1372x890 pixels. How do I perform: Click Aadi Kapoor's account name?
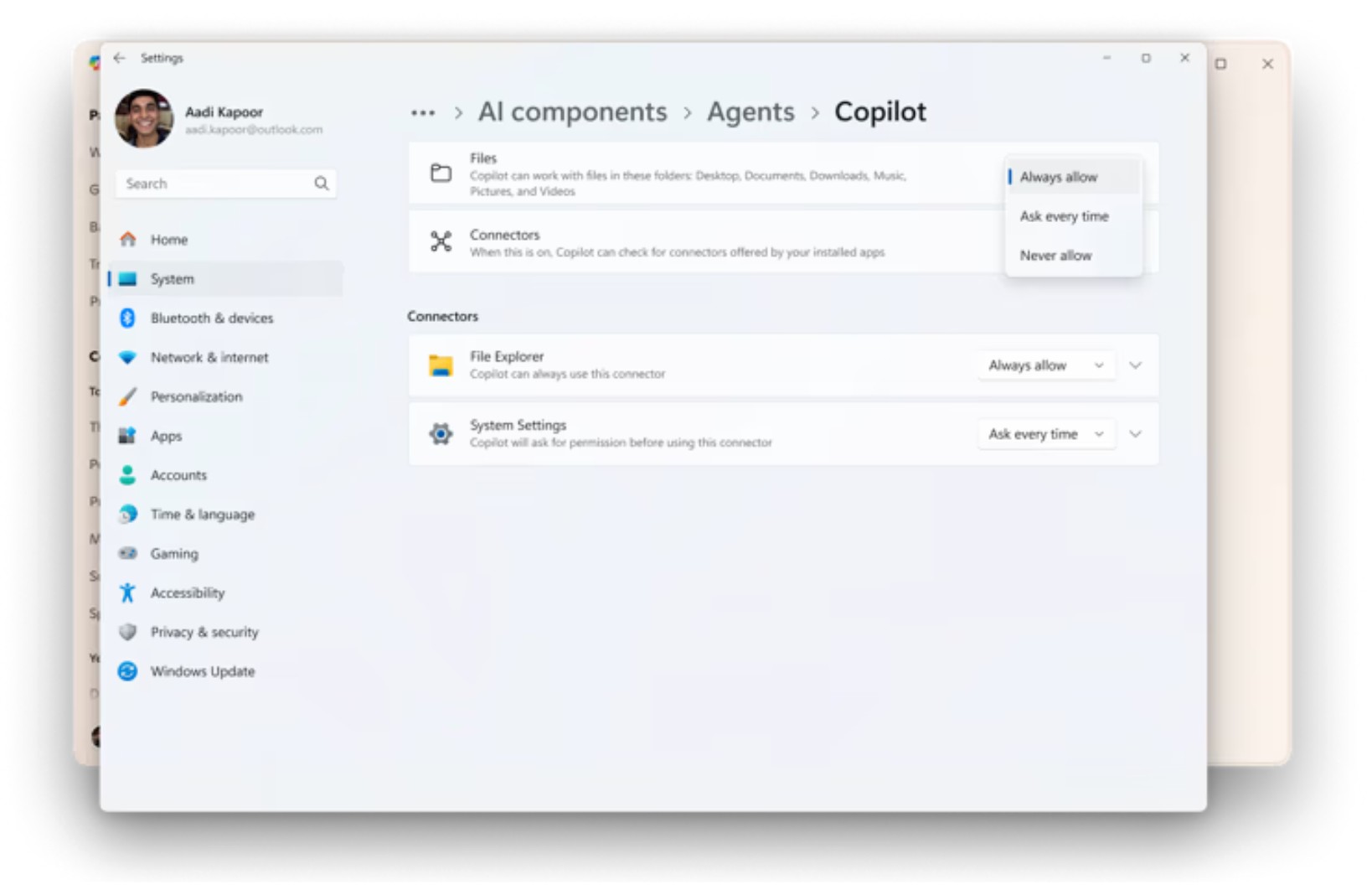pyautogui.click(x=224, y=111)
